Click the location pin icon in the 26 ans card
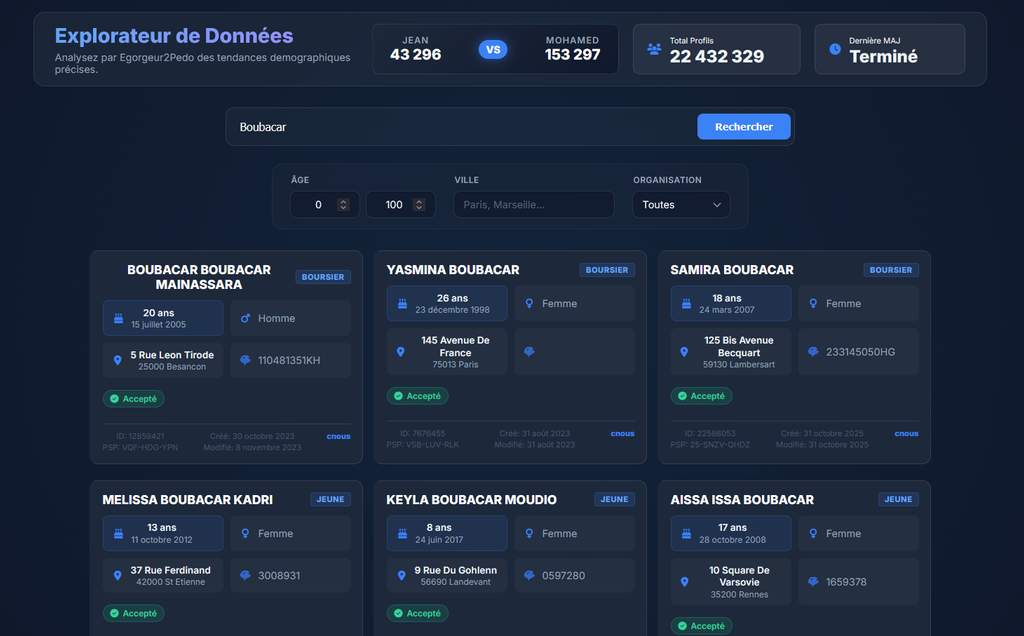The height and width of the screenshot is (636, 1024). click(x=401, y=352)
